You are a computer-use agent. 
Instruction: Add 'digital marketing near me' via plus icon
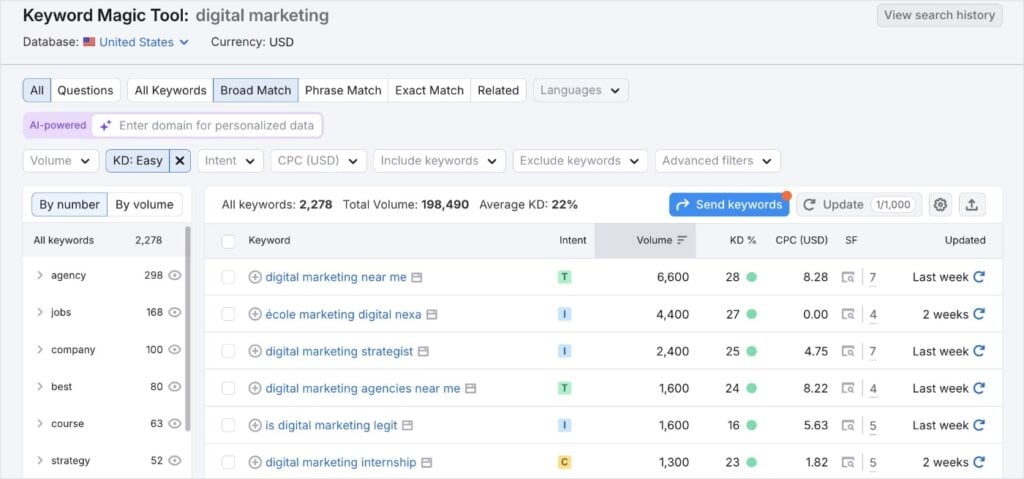[255, 277]
